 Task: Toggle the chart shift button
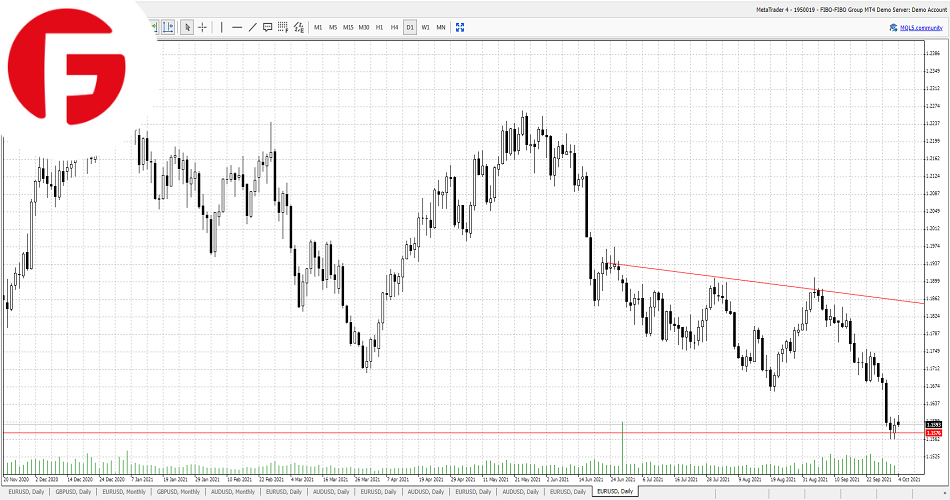[168, 27]
